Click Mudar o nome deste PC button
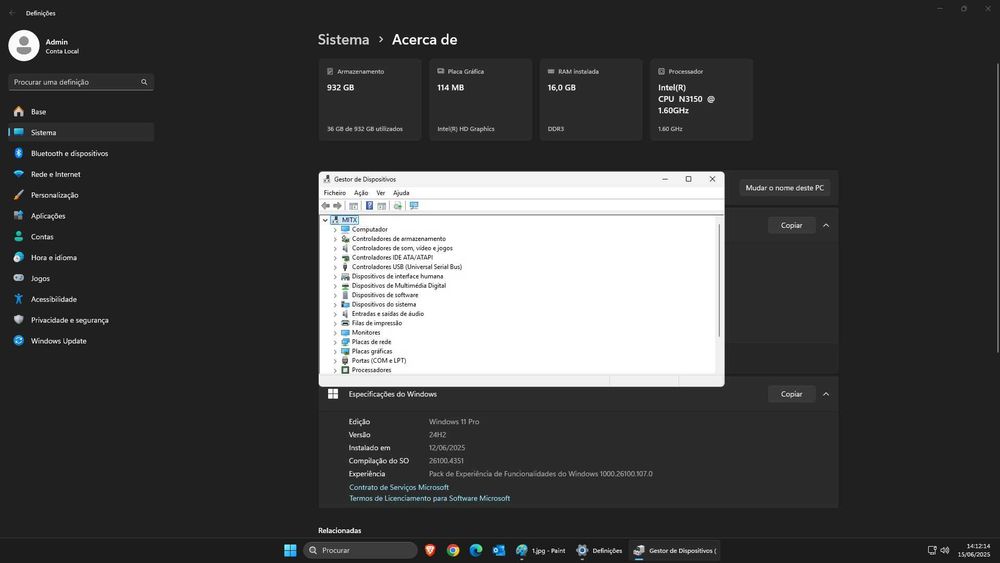 click(784, 187)
